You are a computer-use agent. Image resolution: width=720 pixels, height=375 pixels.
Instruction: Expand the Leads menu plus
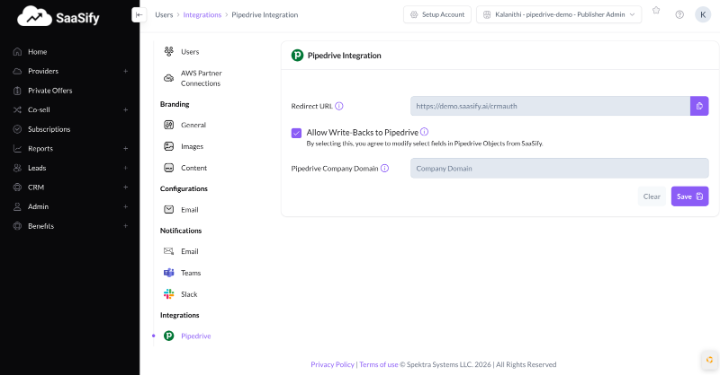[125, 168]
